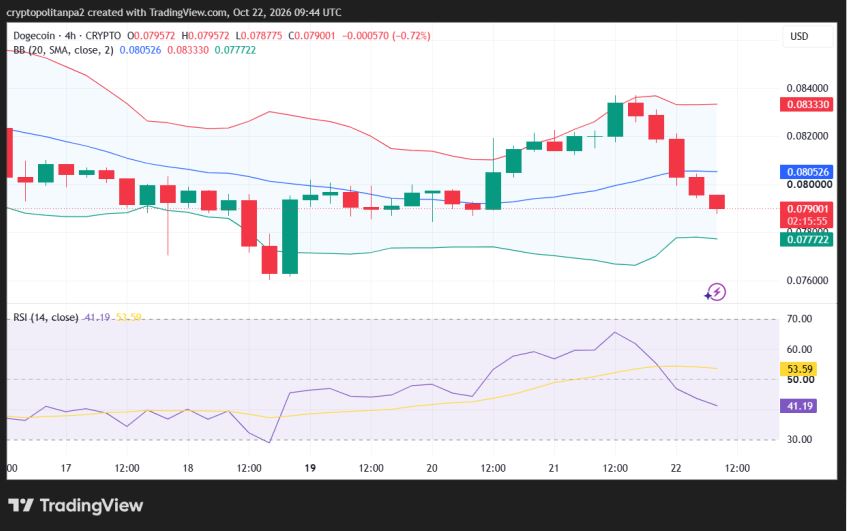
Task: Click the RSI value label 41.19 on the axis
Action: pyautogui.click(x=798, y=406)
